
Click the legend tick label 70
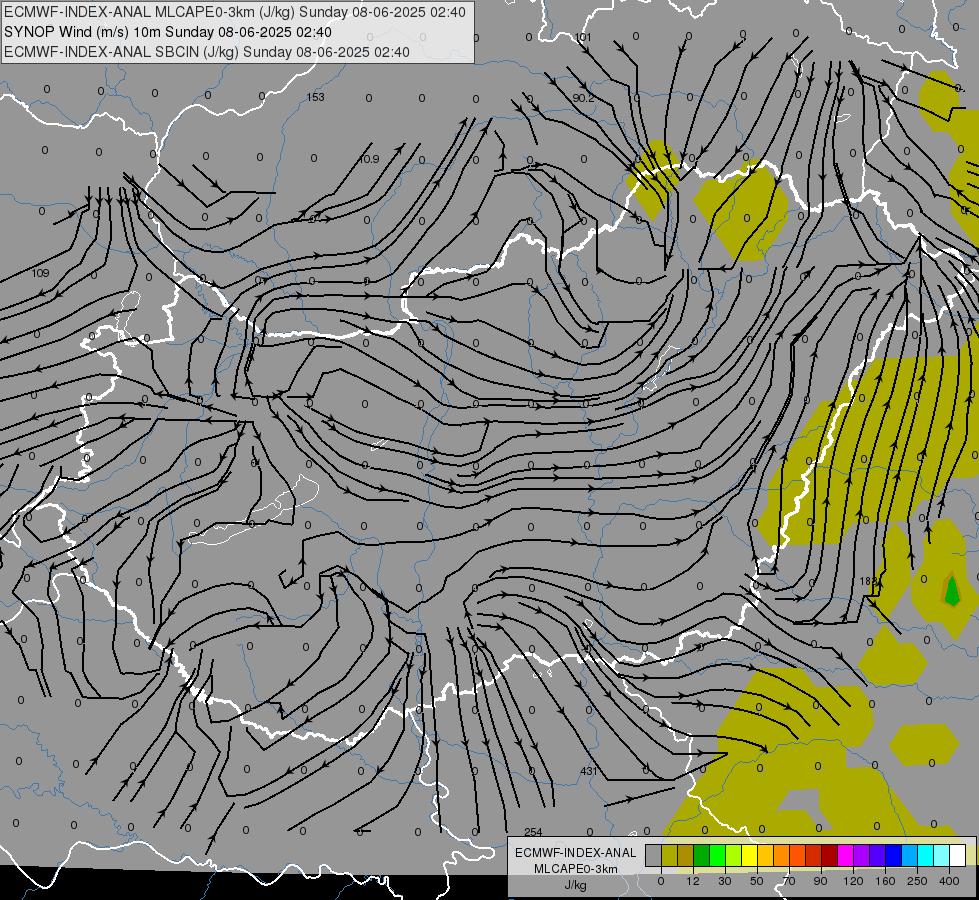[789, 881]
